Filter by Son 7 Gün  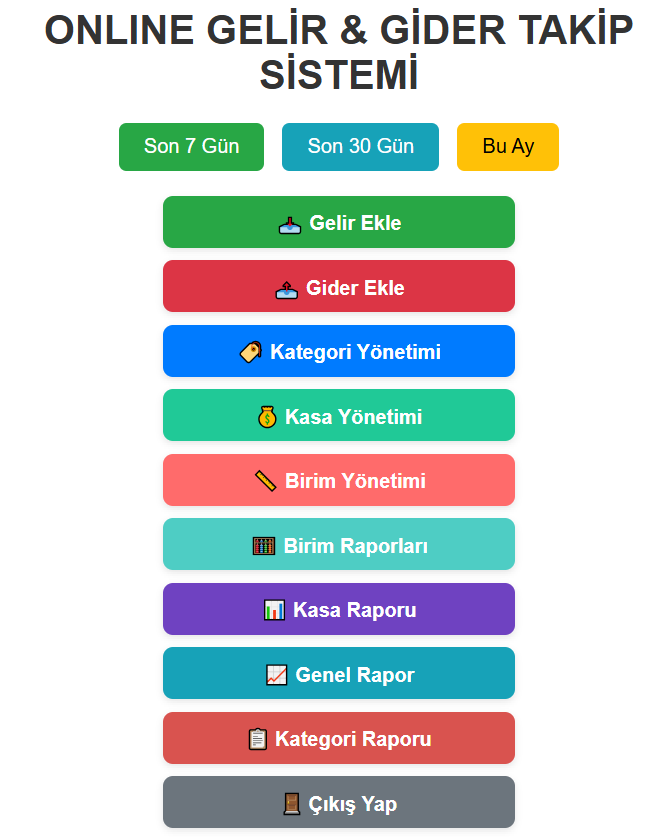(191, 147)
